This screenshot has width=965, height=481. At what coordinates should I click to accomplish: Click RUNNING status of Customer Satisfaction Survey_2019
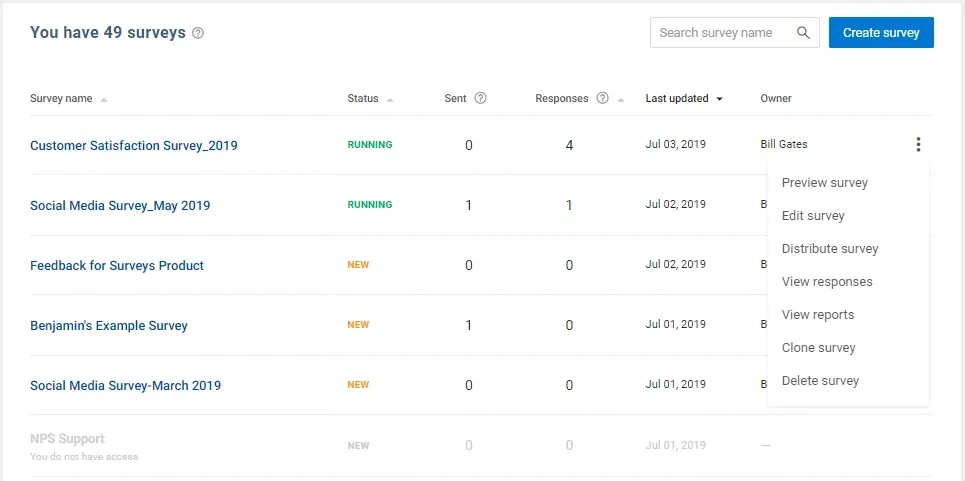click(370, 145)
